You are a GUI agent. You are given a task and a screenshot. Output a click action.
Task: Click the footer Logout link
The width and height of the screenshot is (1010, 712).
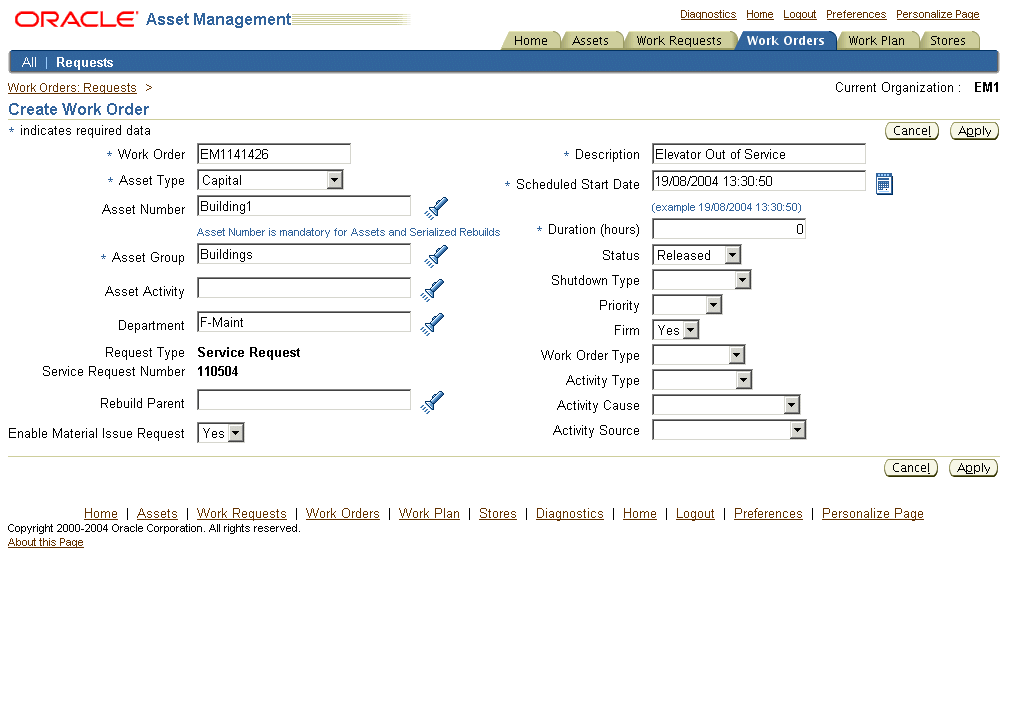[x=695, y=514]
